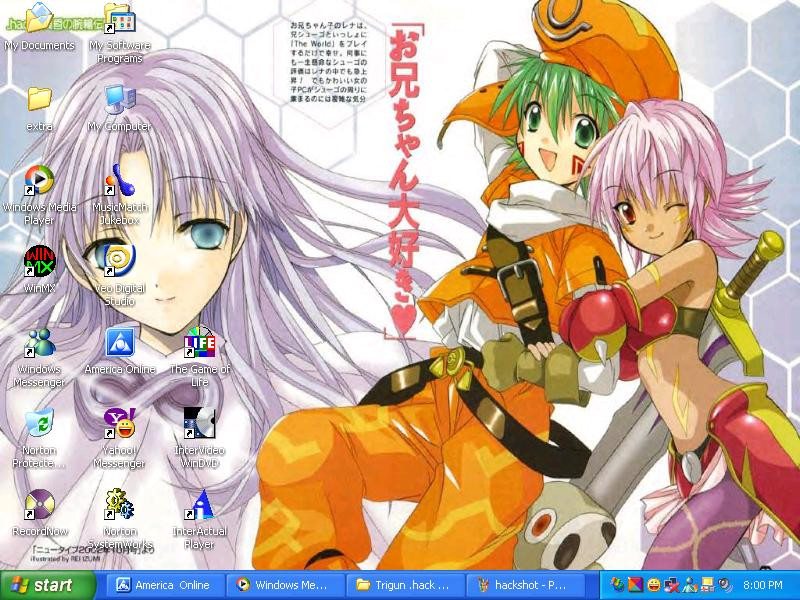Launch RecordNow desktop shortcut

pyautogui.click(x=39, y=513)
